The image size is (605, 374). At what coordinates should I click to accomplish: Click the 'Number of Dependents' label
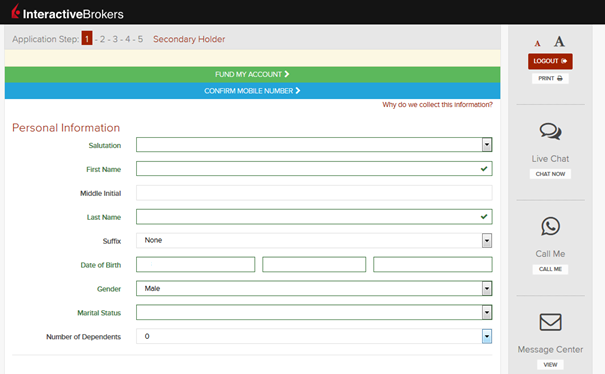click(x=83, y=337)
